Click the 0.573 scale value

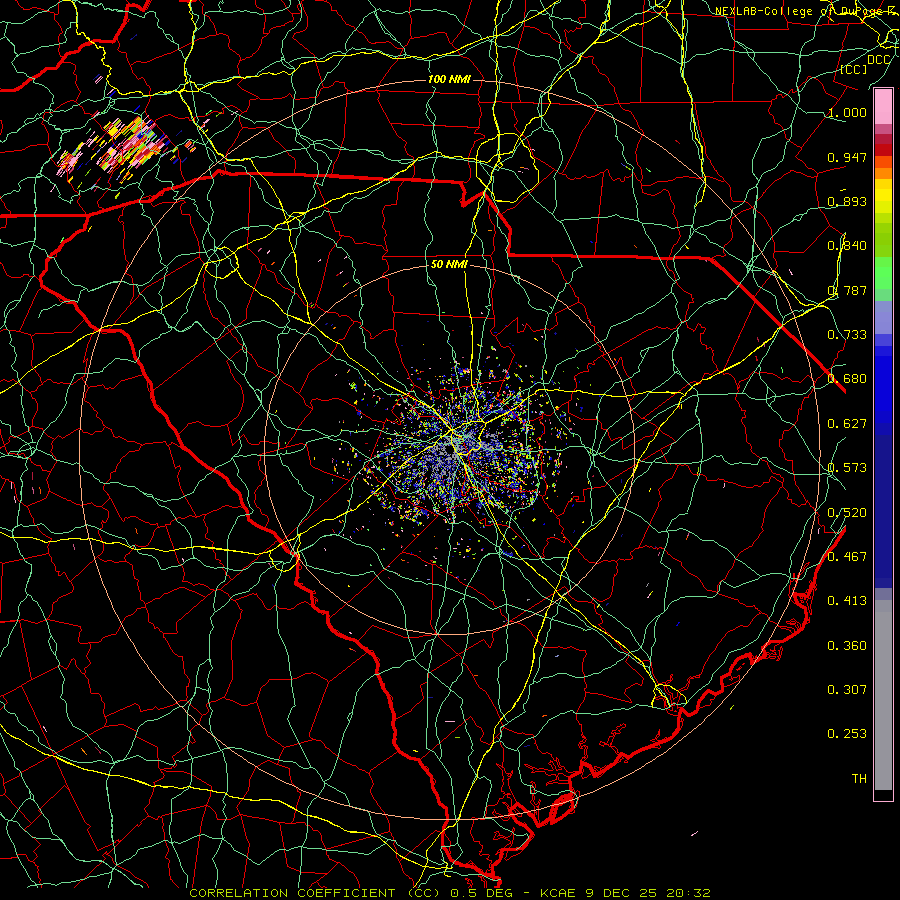[847, 468]
